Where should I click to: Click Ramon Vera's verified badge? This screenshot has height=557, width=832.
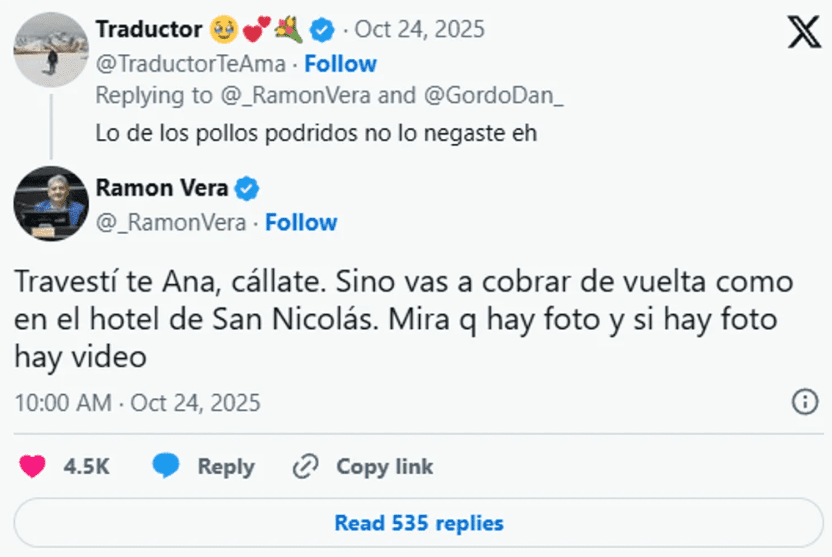[247, 187]
